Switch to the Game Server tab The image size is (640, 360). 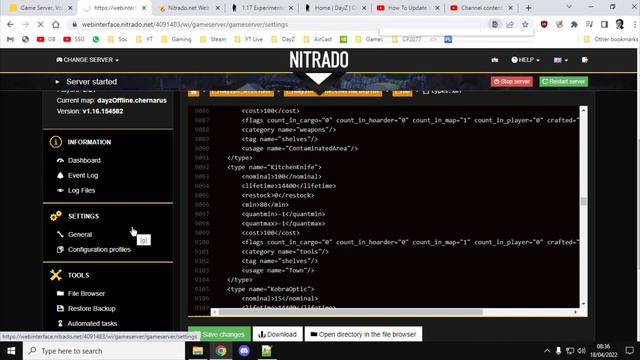42,8
